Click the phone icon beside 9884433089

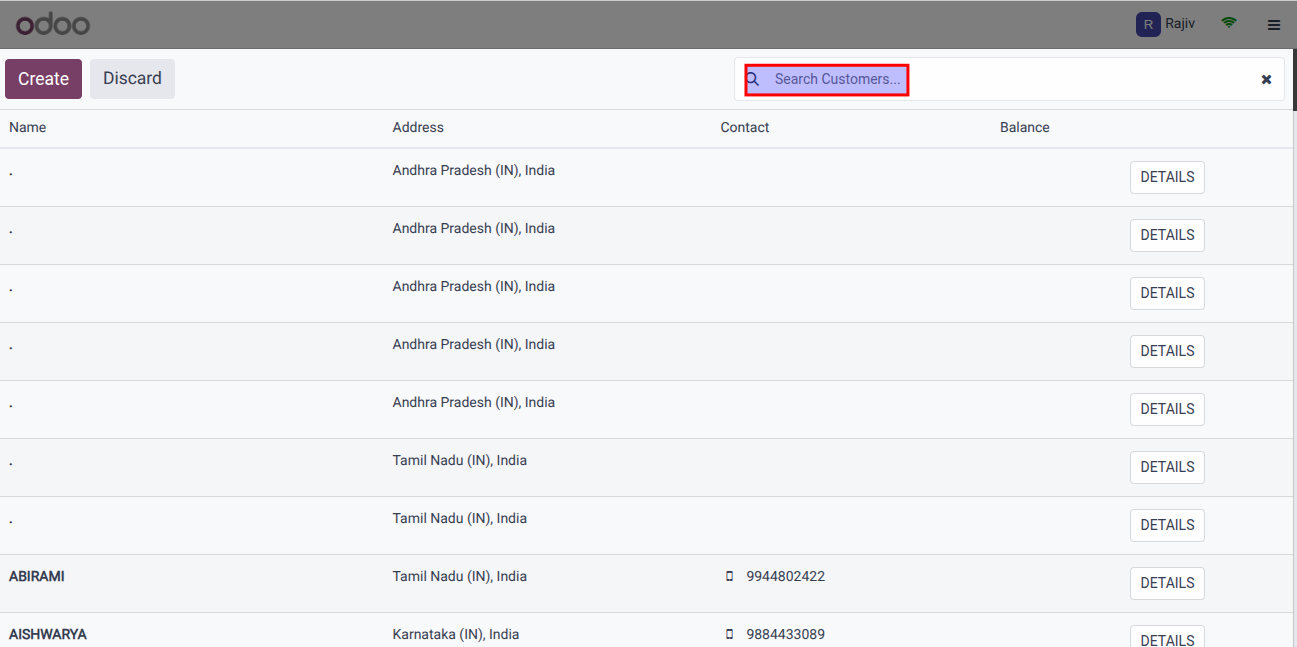[x=729, y=635]
